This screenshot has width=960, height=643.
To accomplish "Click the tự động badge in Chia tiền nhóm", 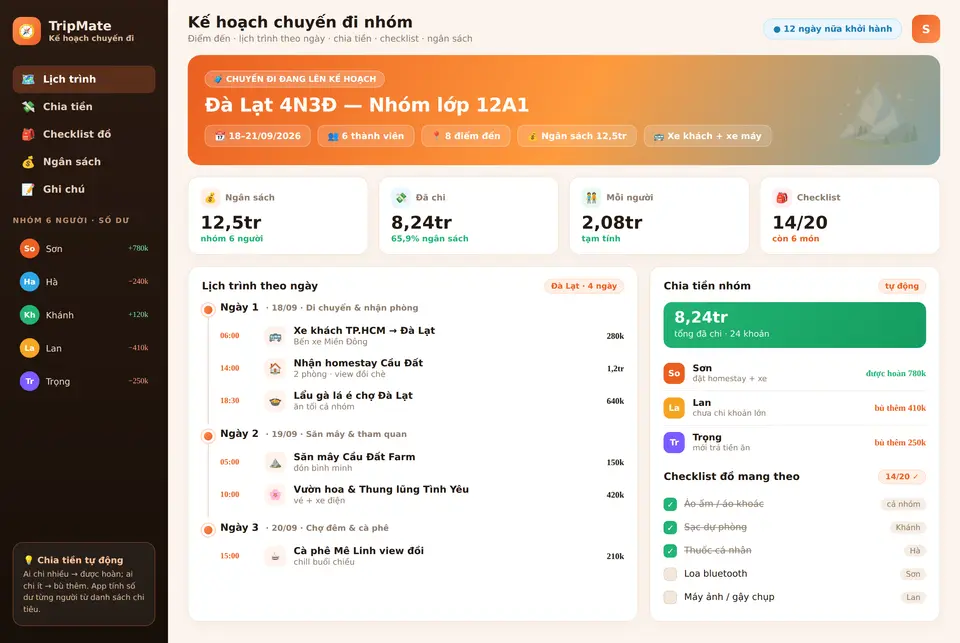I will pyautogui.click(x=902, y=286).
